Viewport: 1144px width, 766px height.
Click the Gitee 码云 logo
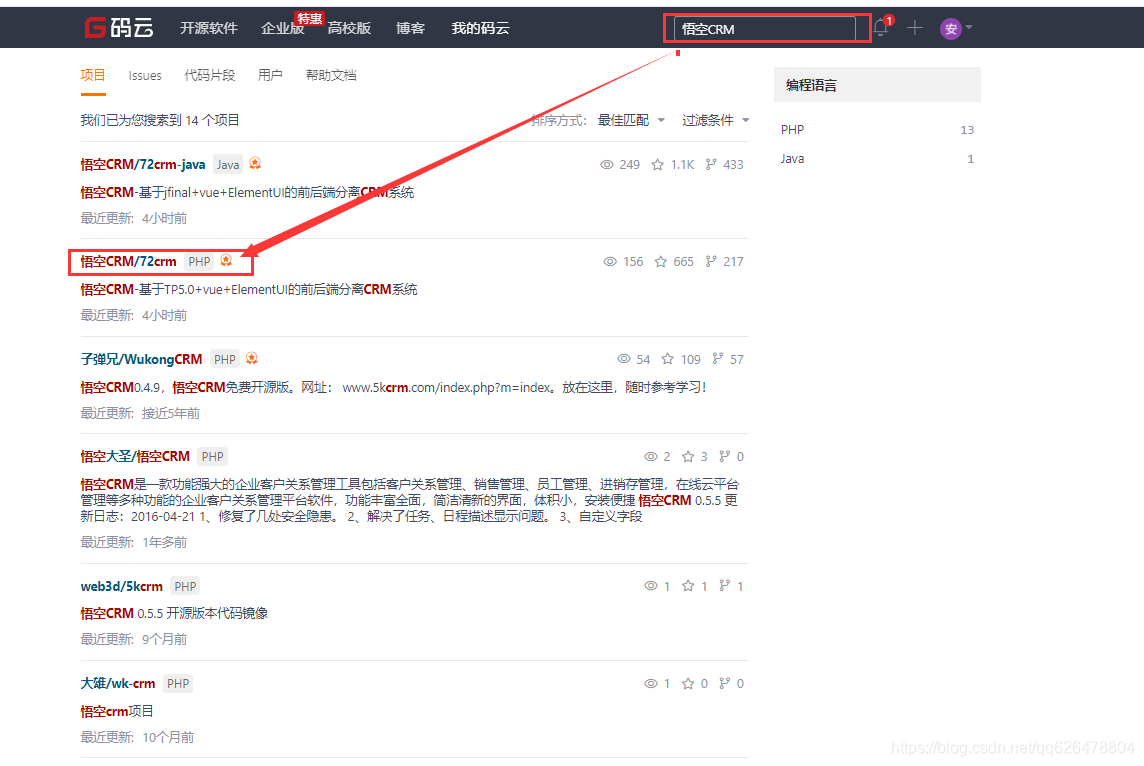119,28
